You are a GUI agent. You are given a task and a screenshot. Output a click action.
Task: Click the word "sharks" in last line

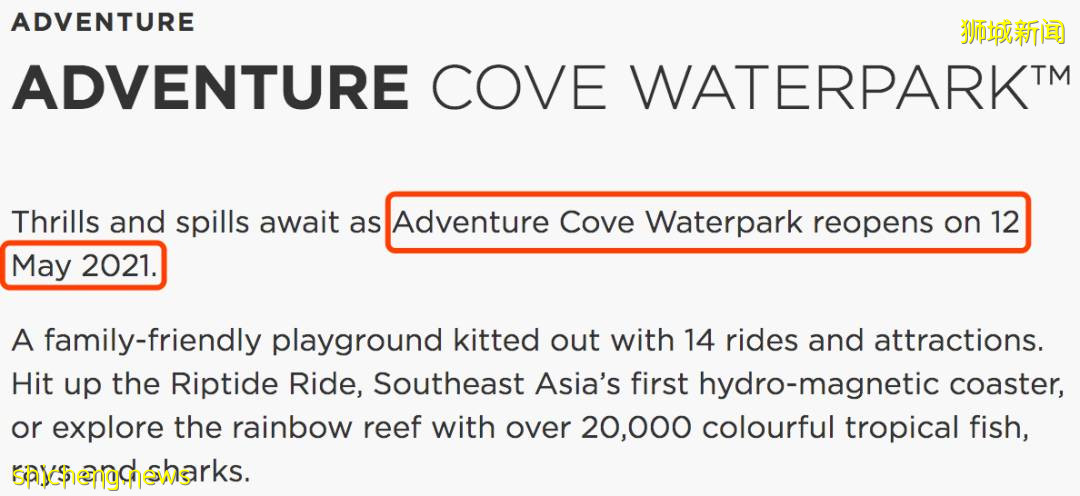pyautogui.click(x=196, y=470)
